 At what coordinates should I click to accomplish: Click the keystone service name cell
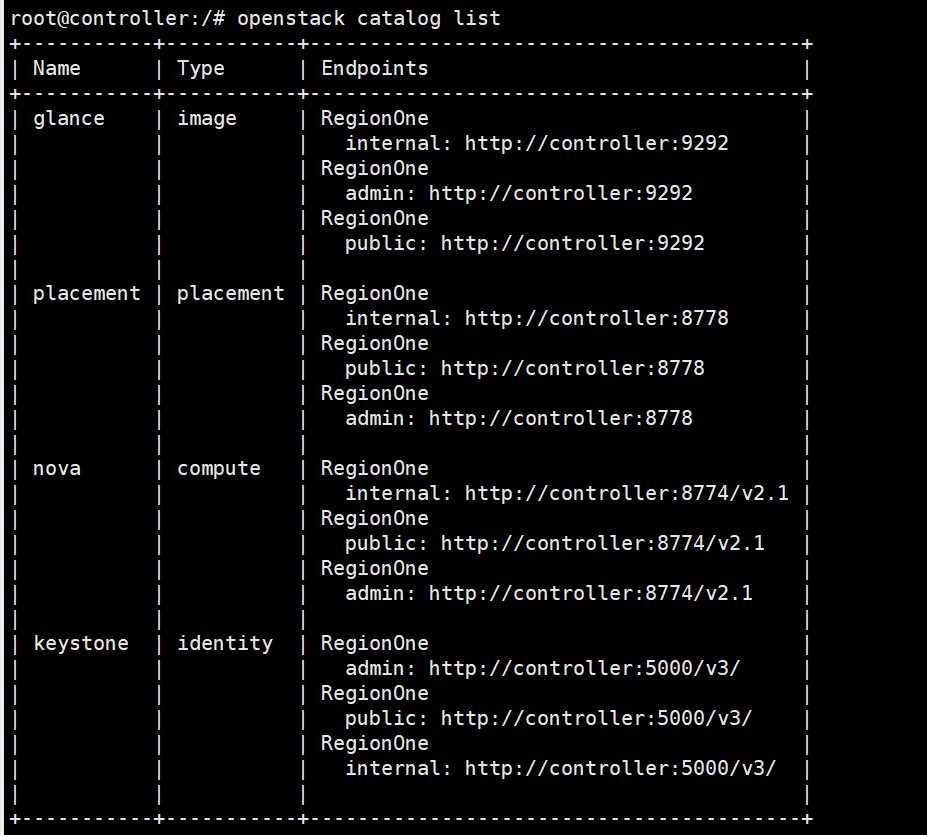(x=81, y=643)
